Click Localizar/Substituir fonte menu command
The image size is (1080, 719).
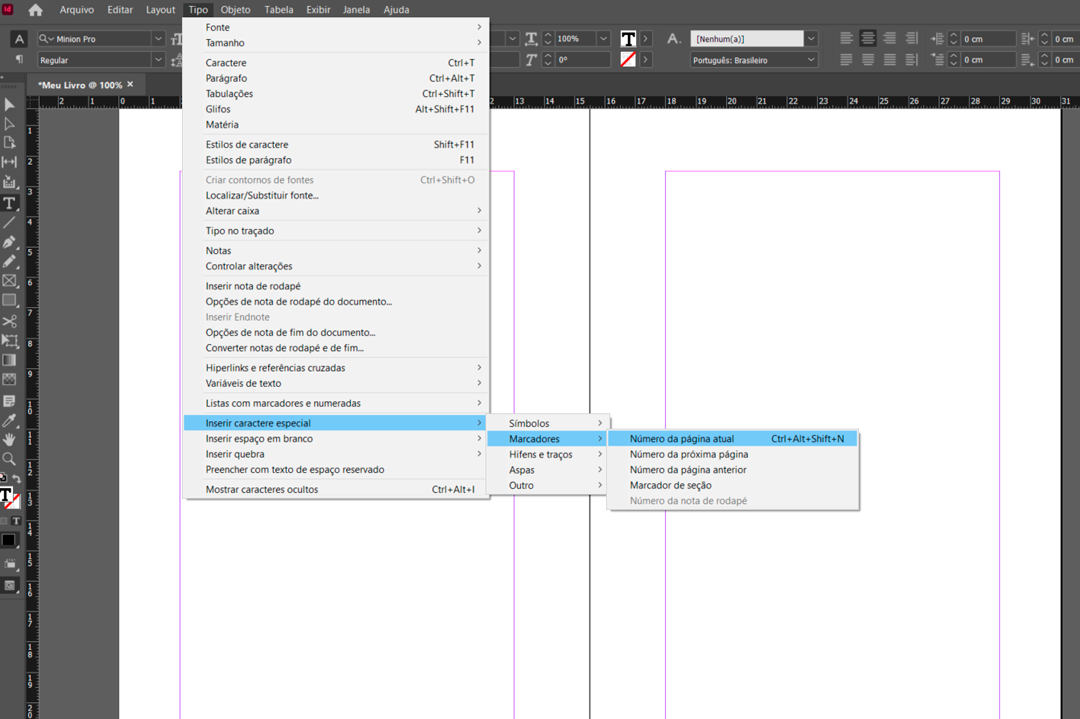pyautogui.click(x=247, y=195)
